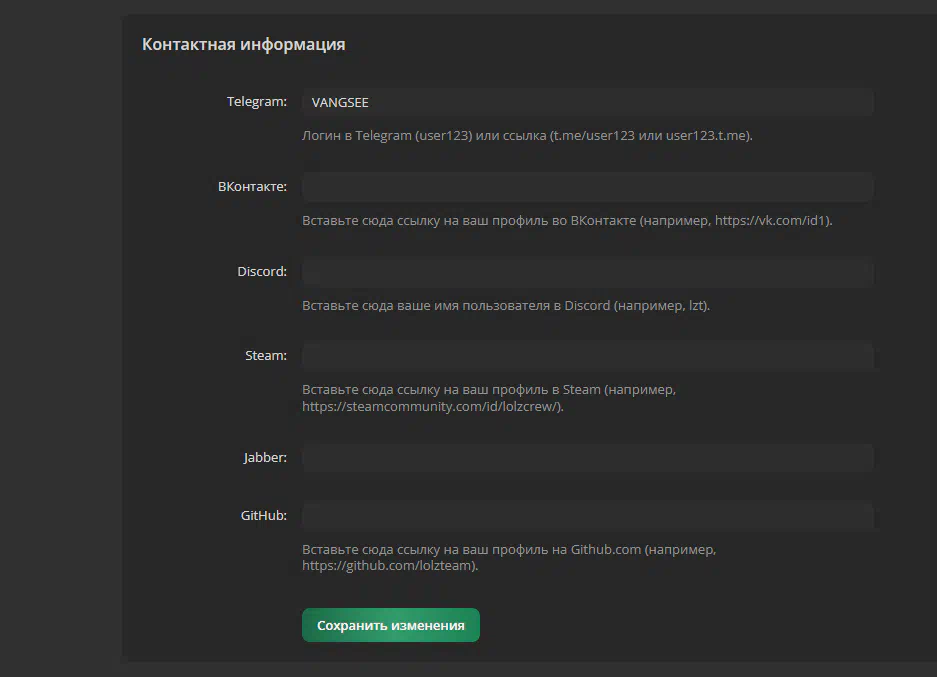Image resolution: width=937 pixels, height=677 pixels.
Task: Click the Discord: field label
Action: [x=262, y=271]
